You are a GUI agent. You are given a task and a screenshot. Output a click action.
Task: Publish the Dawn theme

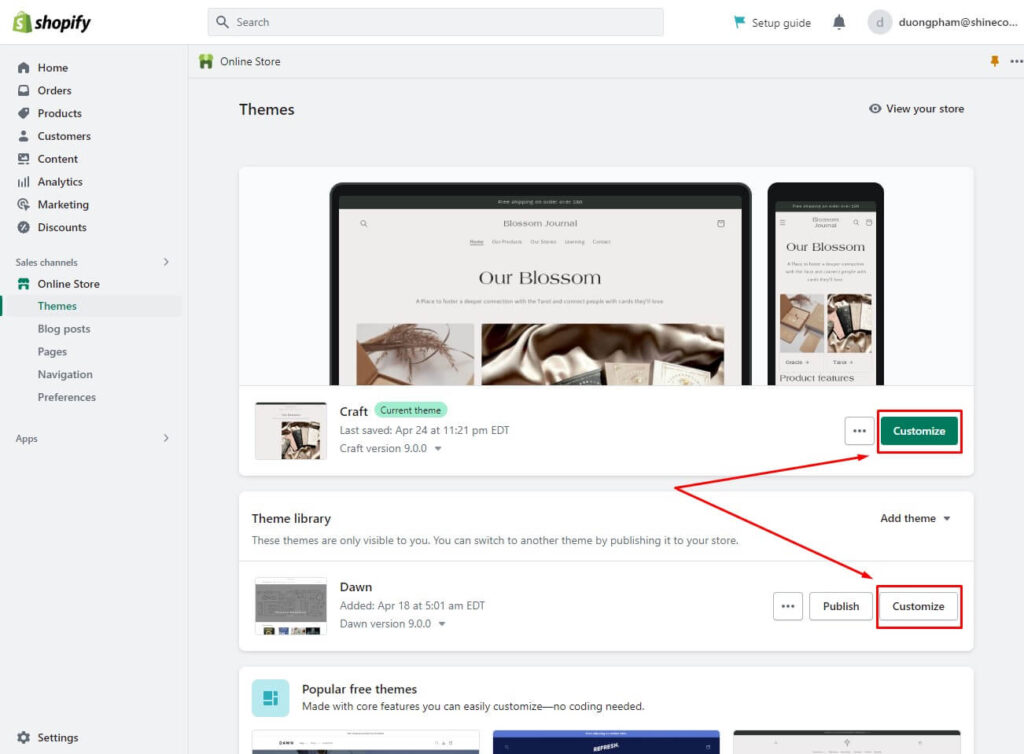tap(841, 606)
